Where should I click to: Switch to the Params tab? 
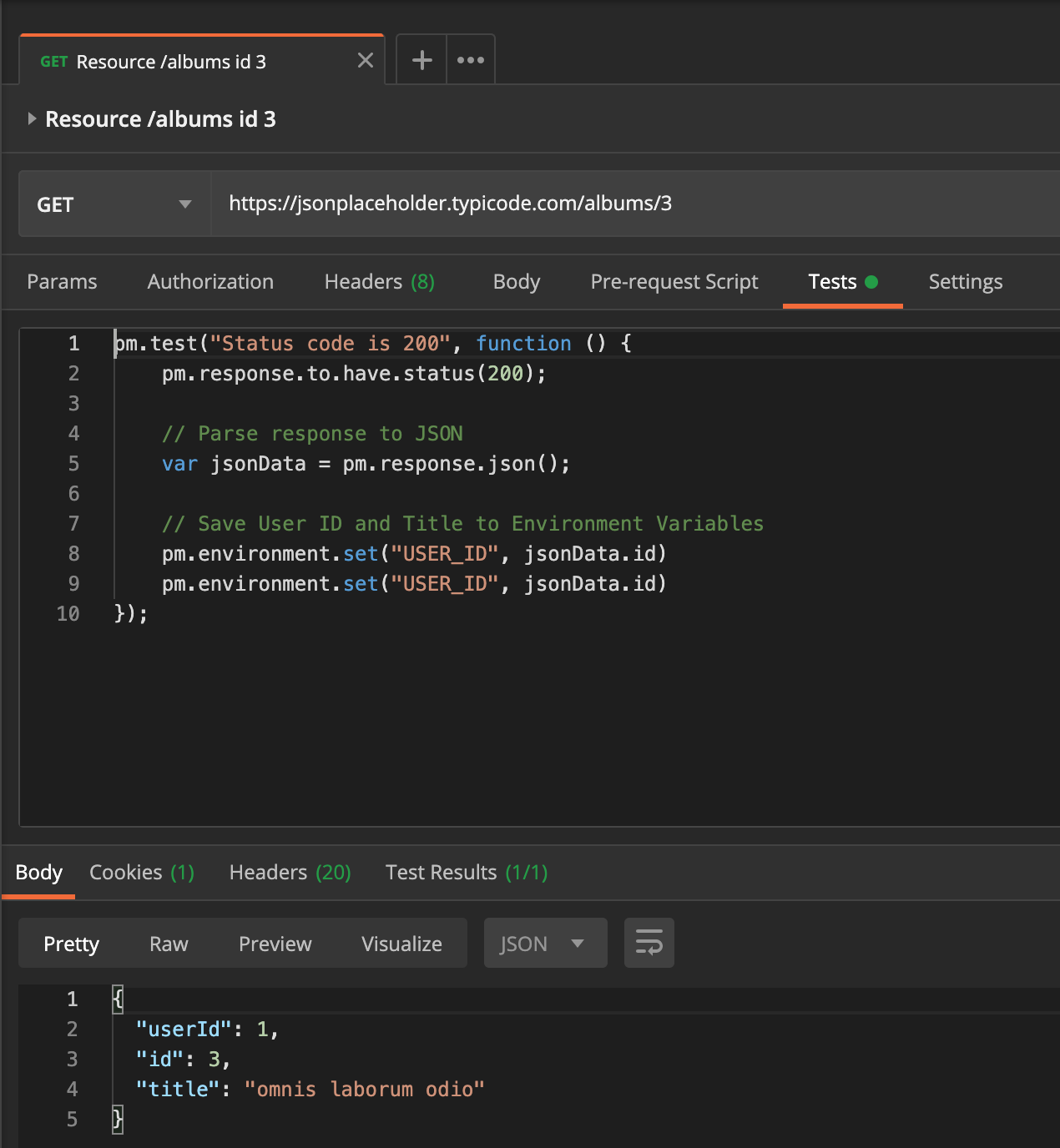click(62, 282)
